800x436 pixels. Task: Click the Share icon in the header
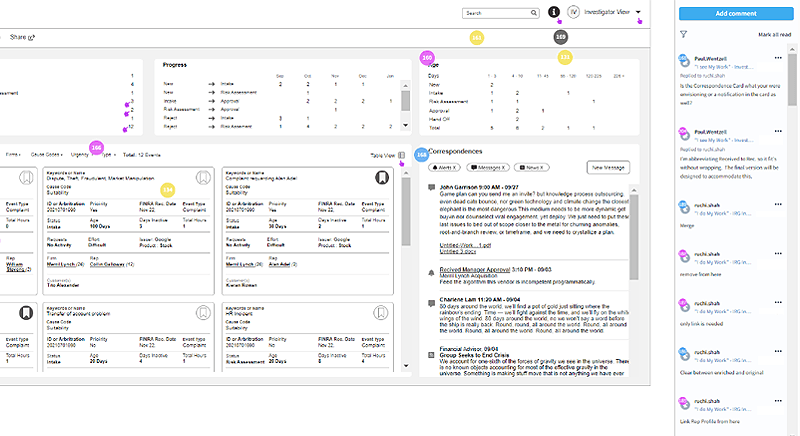(32, 37)
